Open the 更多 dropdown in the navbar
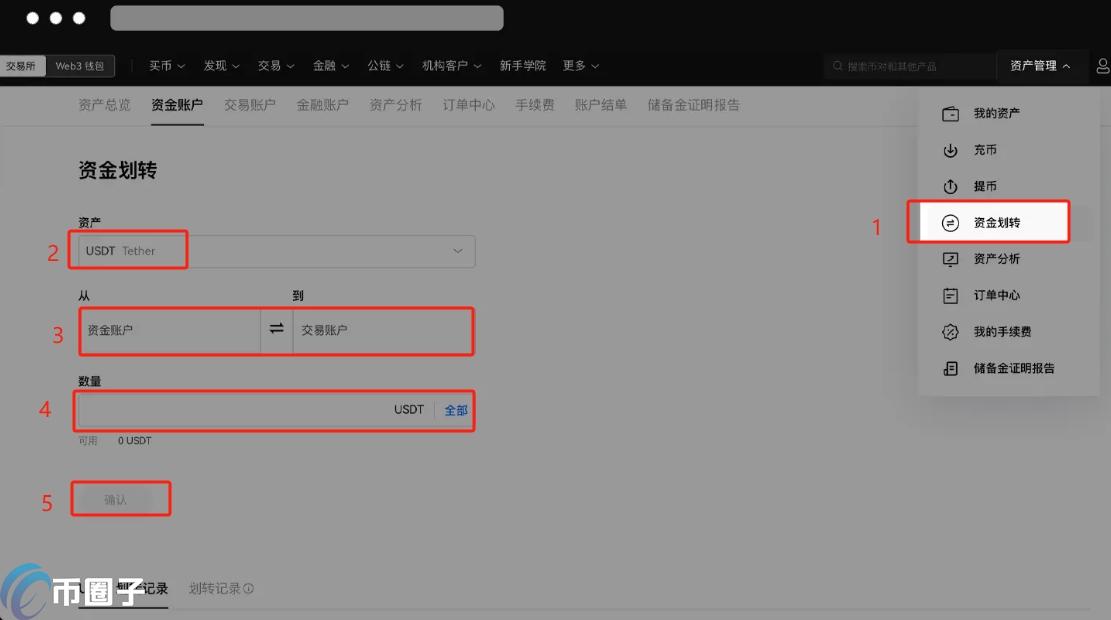Screen dimensions: 1111x620 coord(575,65)
